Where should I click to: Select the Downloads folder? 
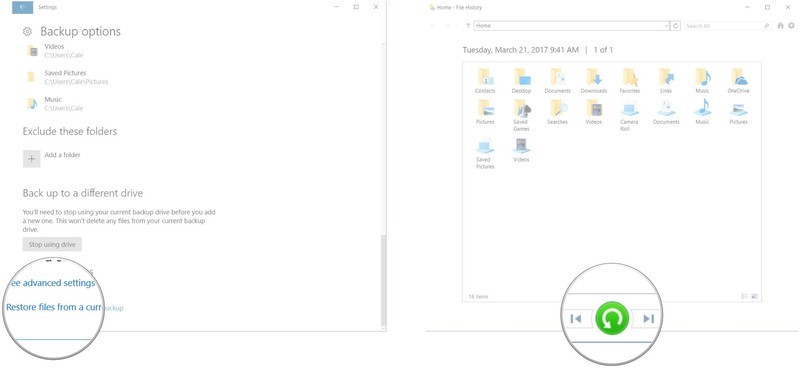594,81
